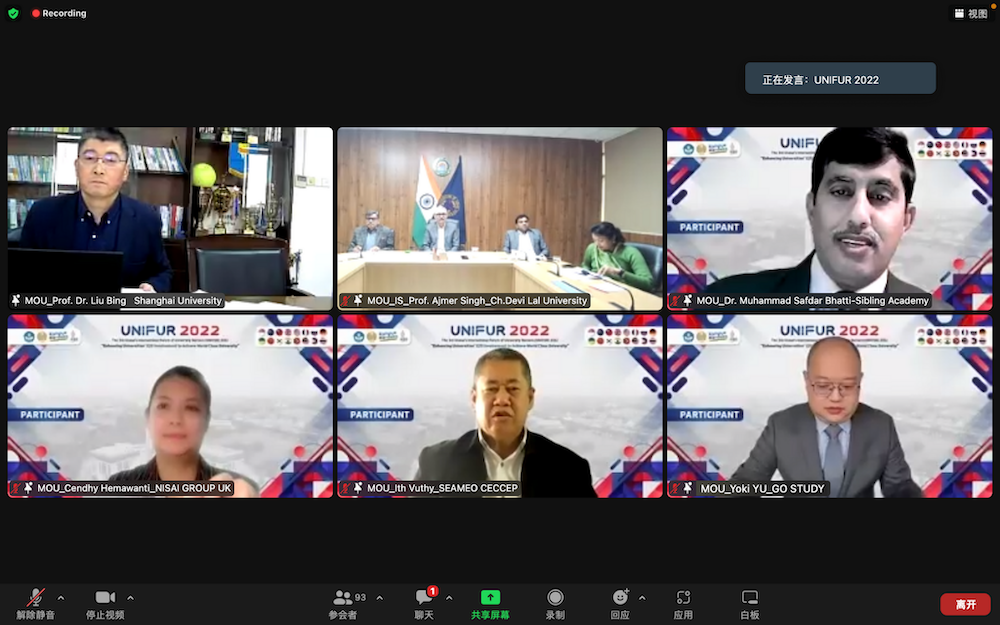The image size is (1000, 625).
Task: Select Liu Bing's video tile with bookshelf
Action: [x=170, y=219]
